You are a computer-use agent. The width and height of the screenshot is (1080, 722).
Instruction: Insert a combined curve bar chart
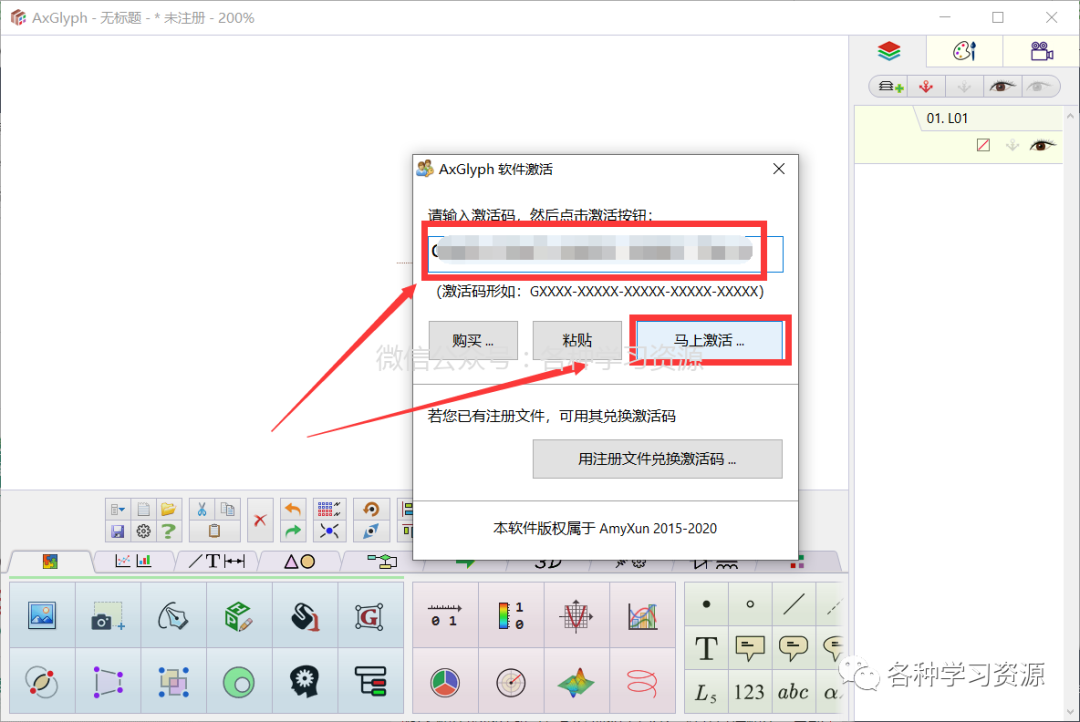coord(643,615)
